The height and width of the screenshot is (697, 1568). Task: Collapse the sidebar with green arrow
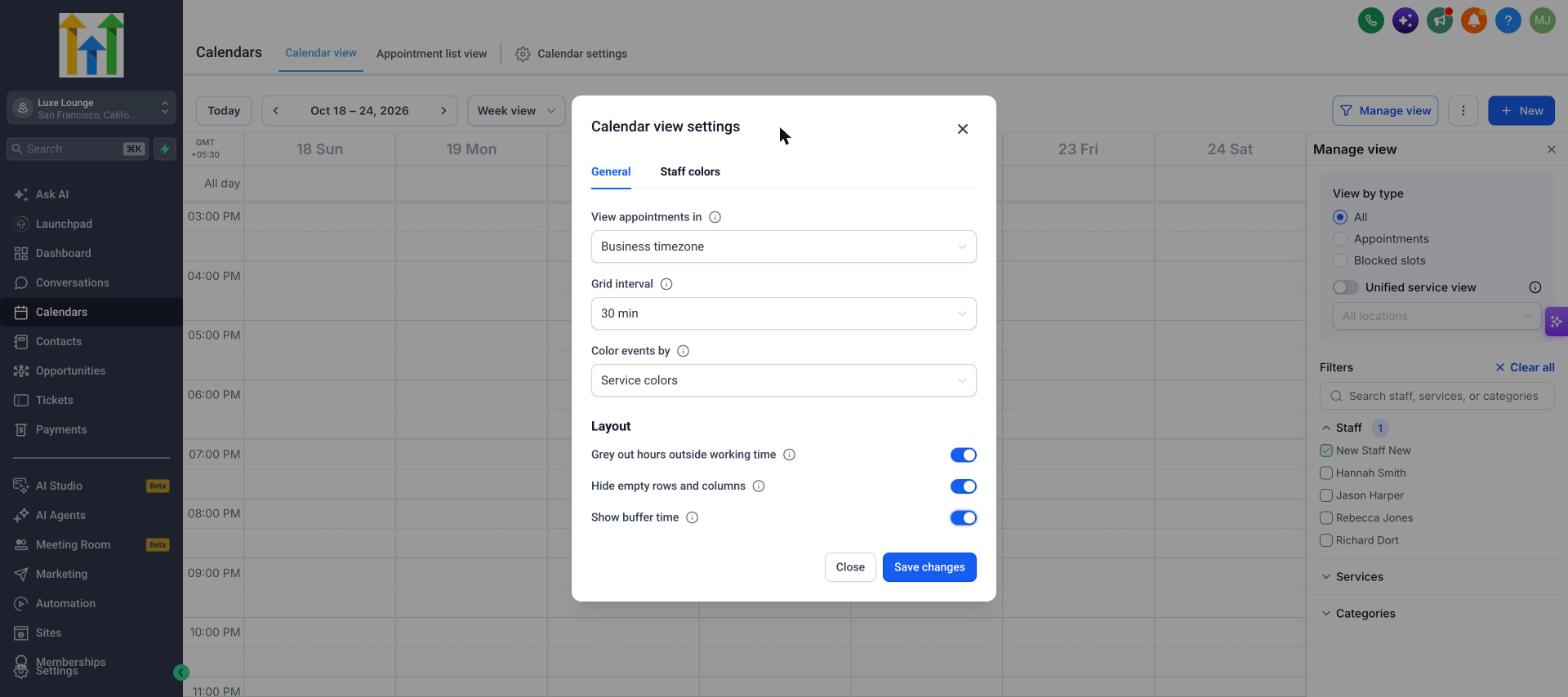pyautogui.click(x=181, y=673)
